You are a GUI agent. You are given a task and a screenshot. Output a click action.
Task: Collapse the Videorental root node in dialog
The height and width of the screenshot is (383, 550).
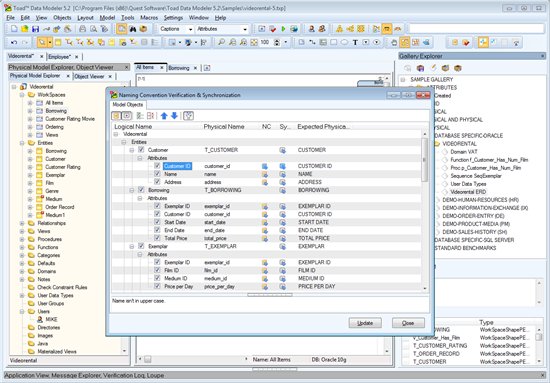[x=116, y=134]
